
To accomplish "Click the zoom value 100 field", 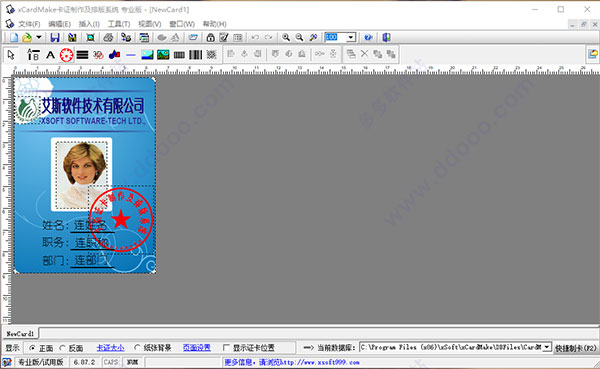I will tap(336, 37).
